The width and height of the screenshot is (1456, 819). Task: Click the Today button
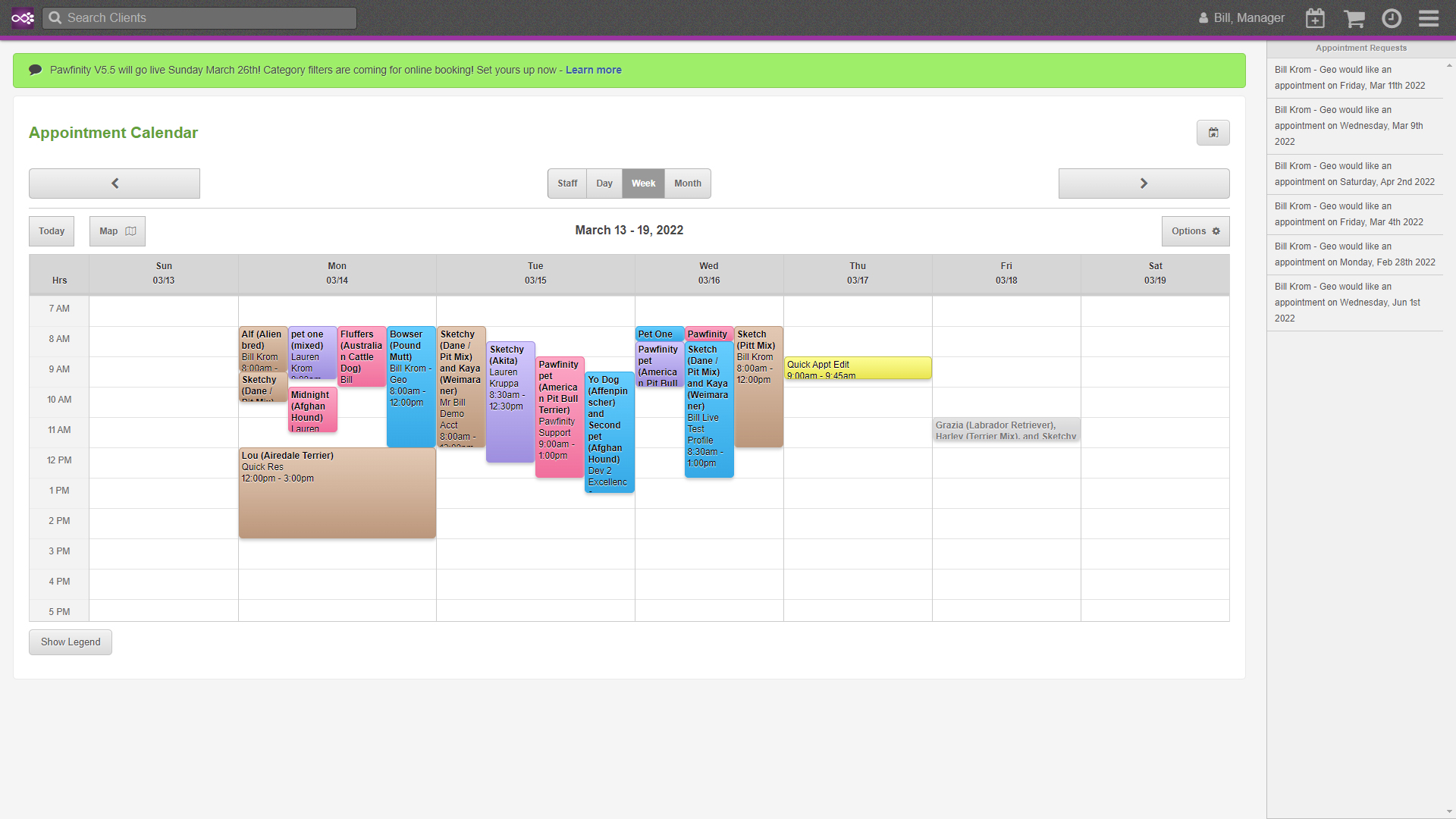point(52,231)
